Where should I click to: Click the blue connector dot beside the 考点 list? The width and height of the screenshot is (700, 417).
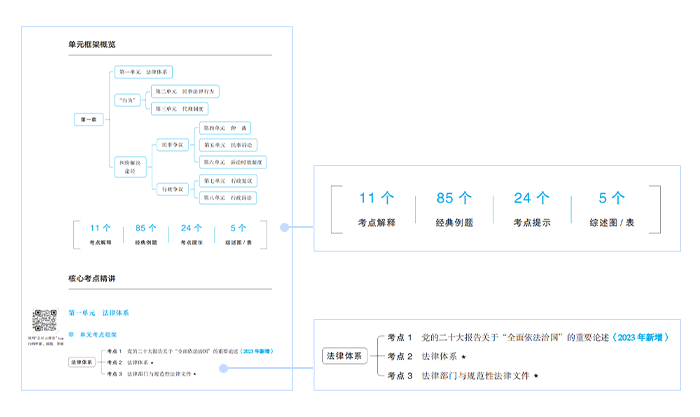tap(223, 367)
